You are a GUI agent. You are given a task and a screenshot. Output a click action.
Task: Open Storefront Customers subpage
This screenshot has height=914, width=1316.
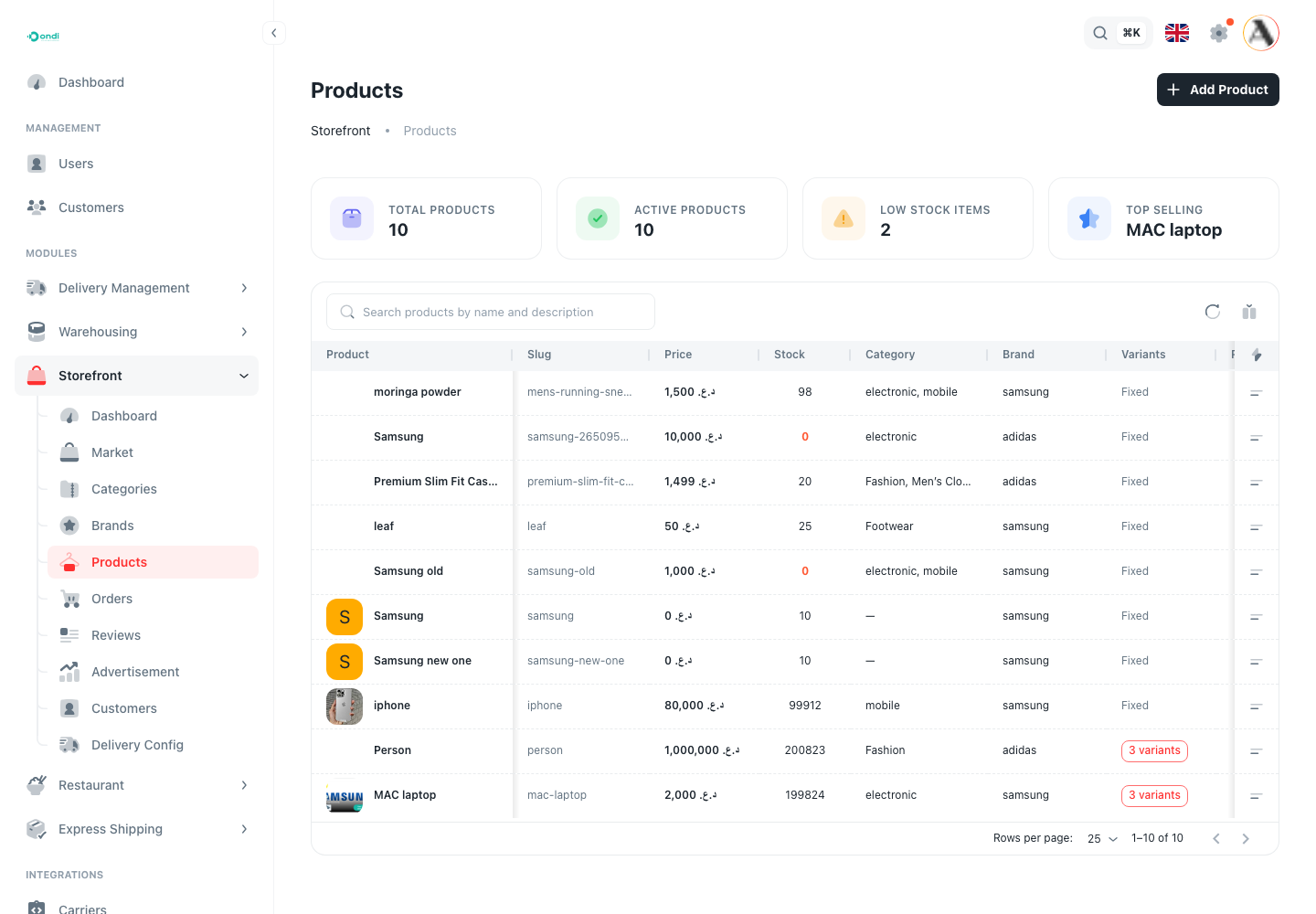point(153,708)
